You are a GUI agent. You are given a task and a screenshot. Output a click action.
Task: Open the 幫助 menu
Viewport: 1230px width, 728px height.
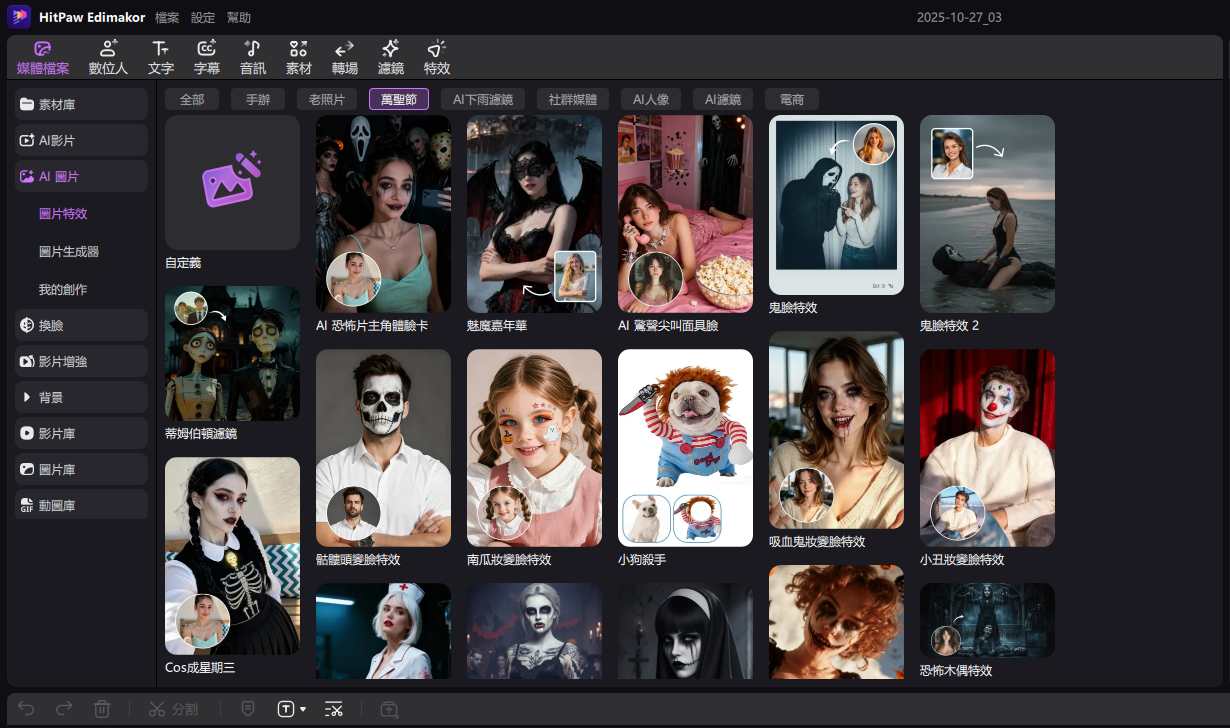click(239, 17)
